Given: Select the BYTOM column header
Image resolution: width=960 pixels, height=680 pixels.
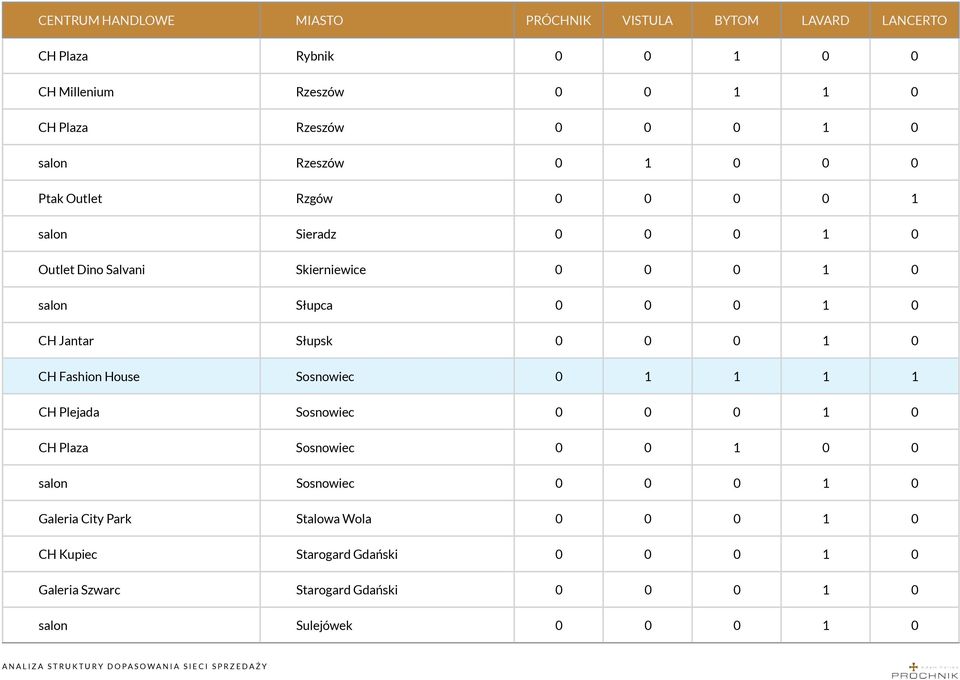Looking at the screenshot, I should coord(737,20).
